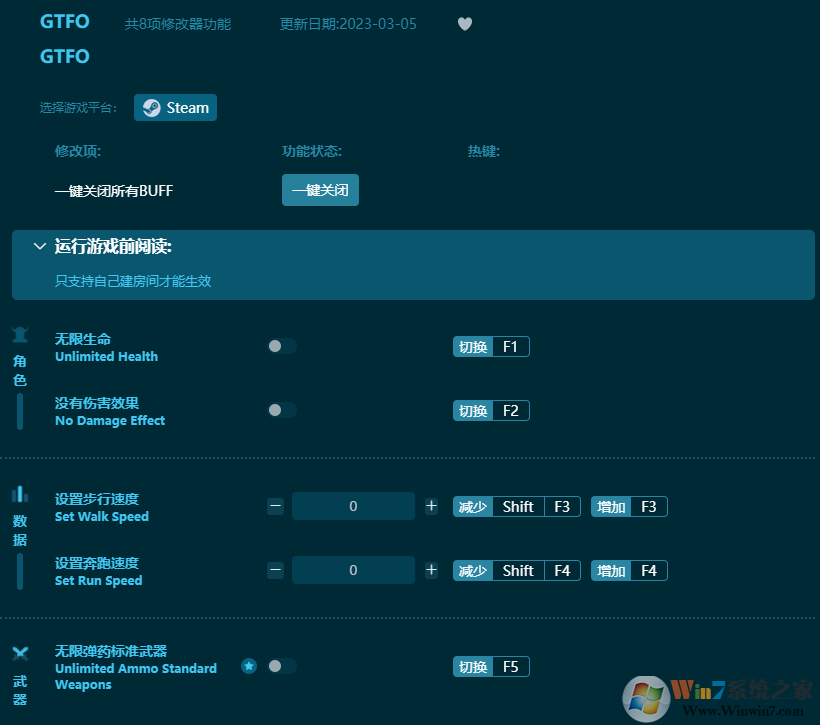Click the Set Run Speed value field
820x725 pixels.
point(353,570)
